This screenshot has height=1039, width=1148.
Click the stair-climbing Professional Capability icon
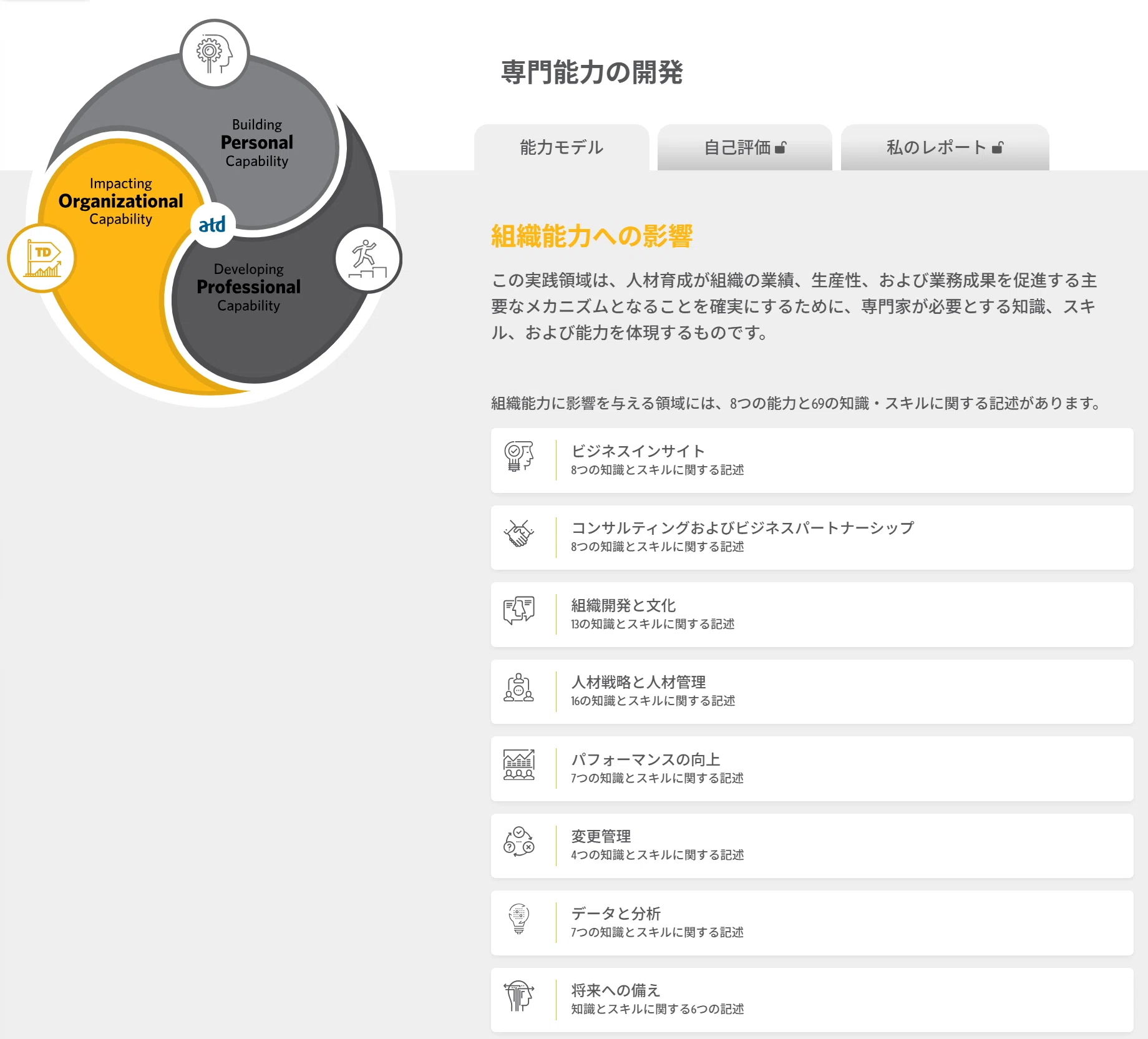tap(368, 258)
